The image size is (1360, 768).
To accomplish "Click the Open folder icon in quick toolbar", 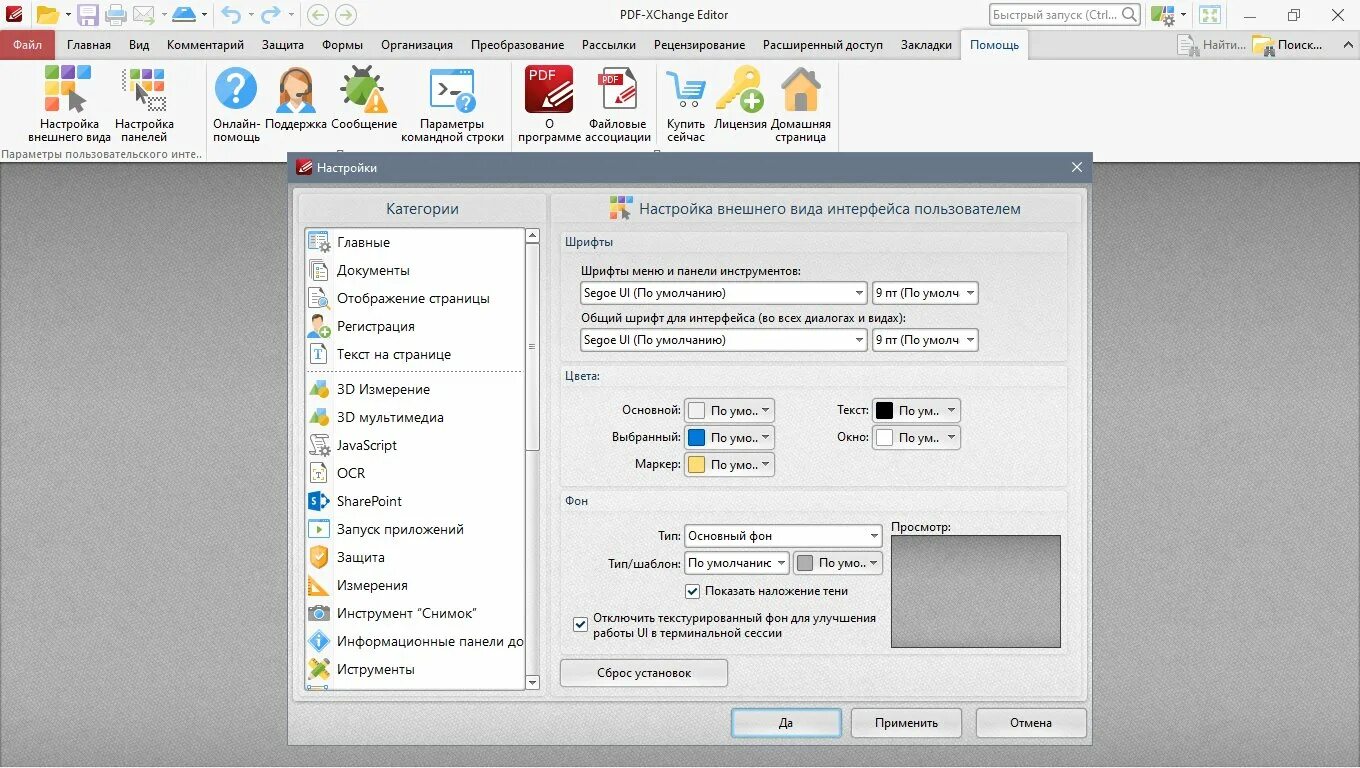I will [48, 15].
